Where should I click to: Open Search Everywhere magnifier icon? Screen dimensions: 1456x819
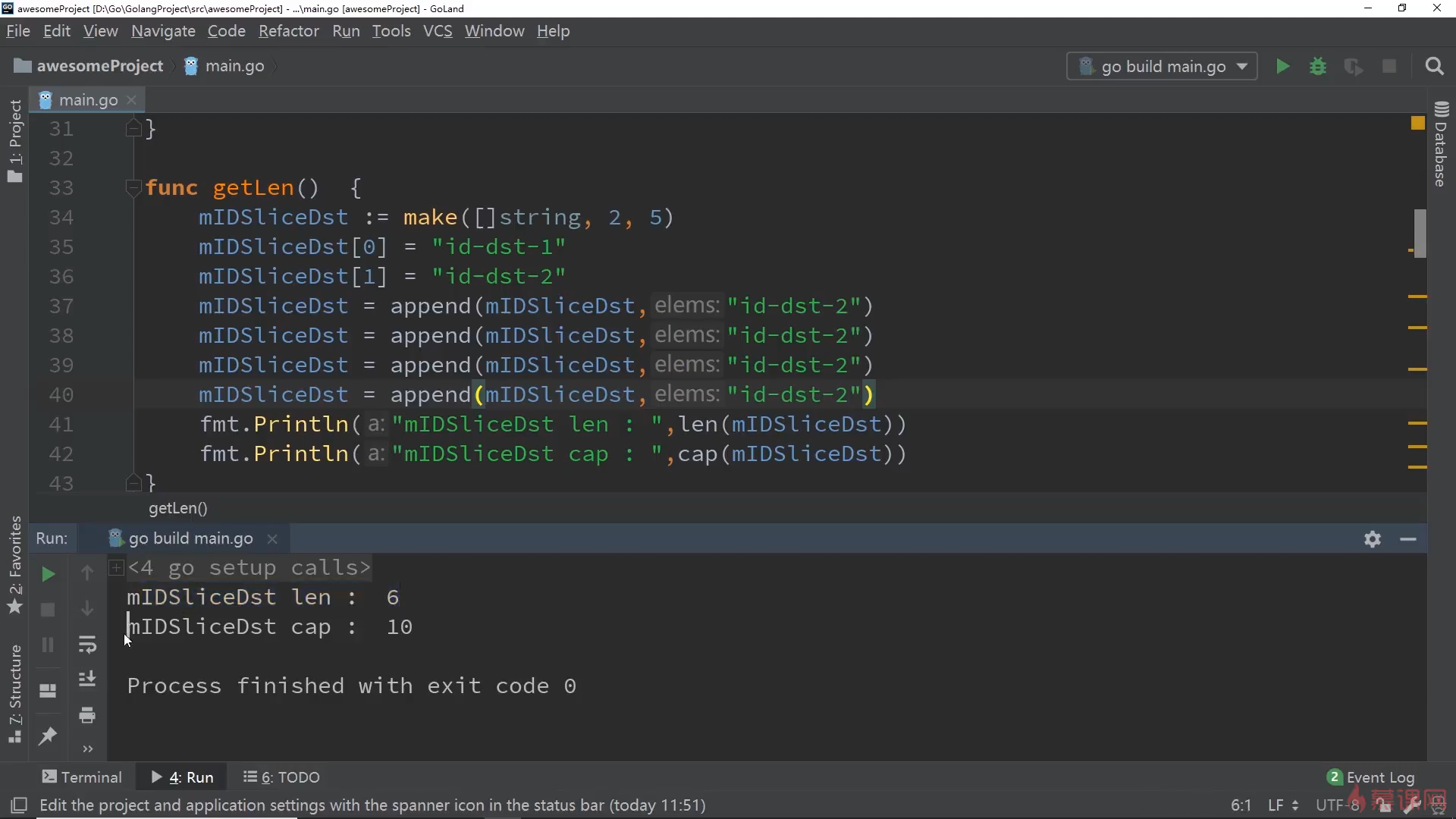[x=1434, y=67]
